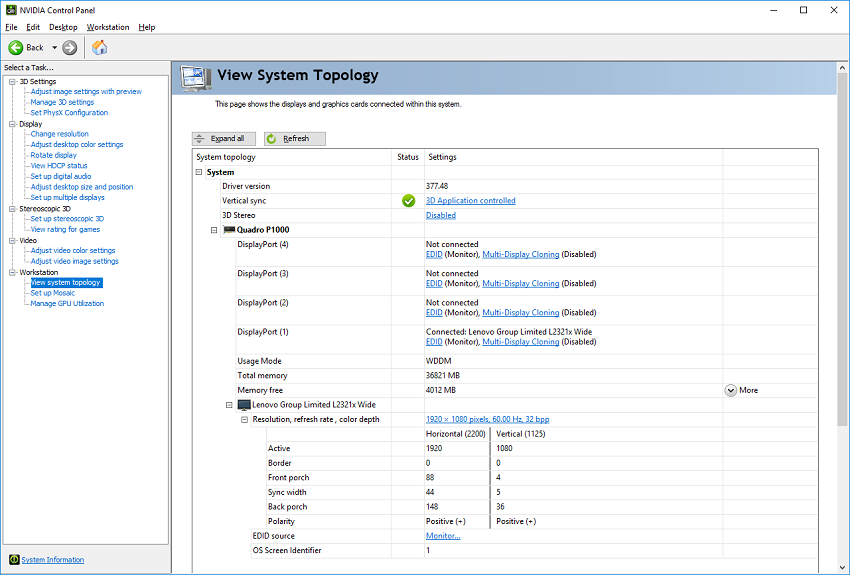Open Set up stereoscopic 3D
This screenshot has height=575, width=850.
pyautogui.click(x=67, y=219)
